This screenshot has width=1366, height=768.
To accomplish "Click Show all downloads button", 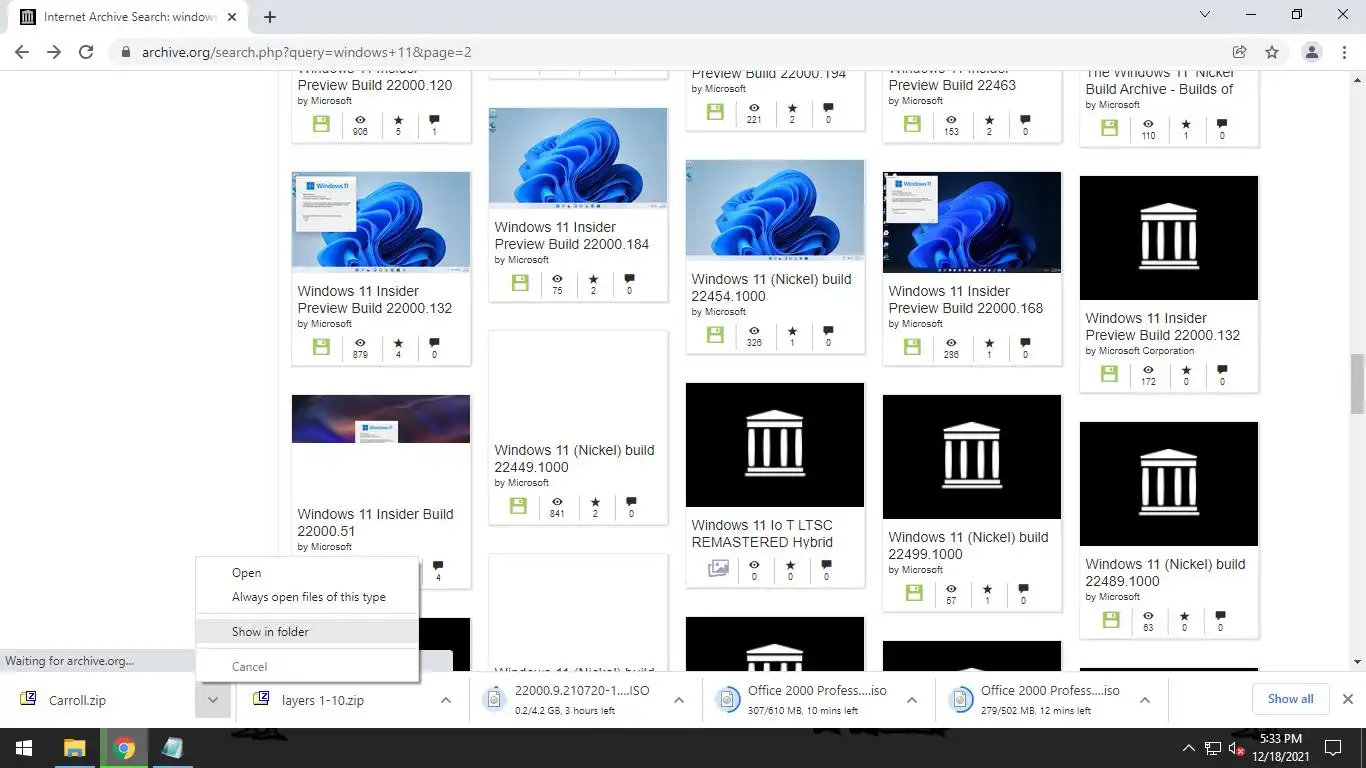I will pos(1290,699).
